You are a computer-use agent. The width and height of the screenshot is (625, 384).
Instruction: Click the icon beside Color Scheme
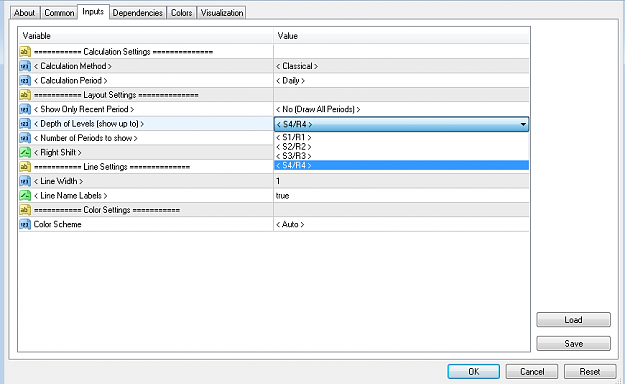point(25,224)
